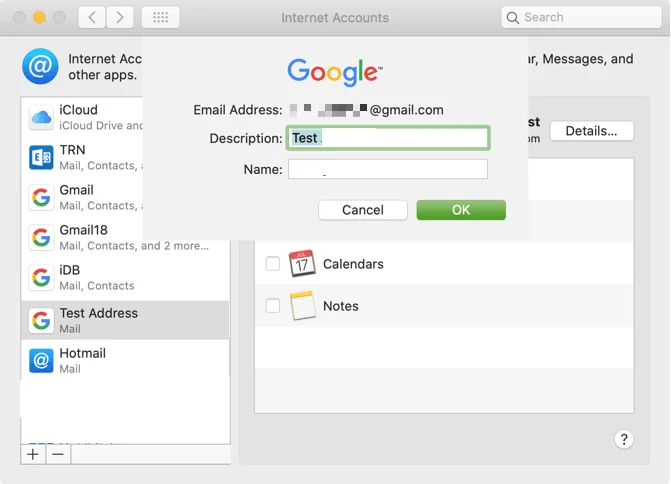Select the Test Address Google icon
The image size is (671, 484).
coord(41,320)
